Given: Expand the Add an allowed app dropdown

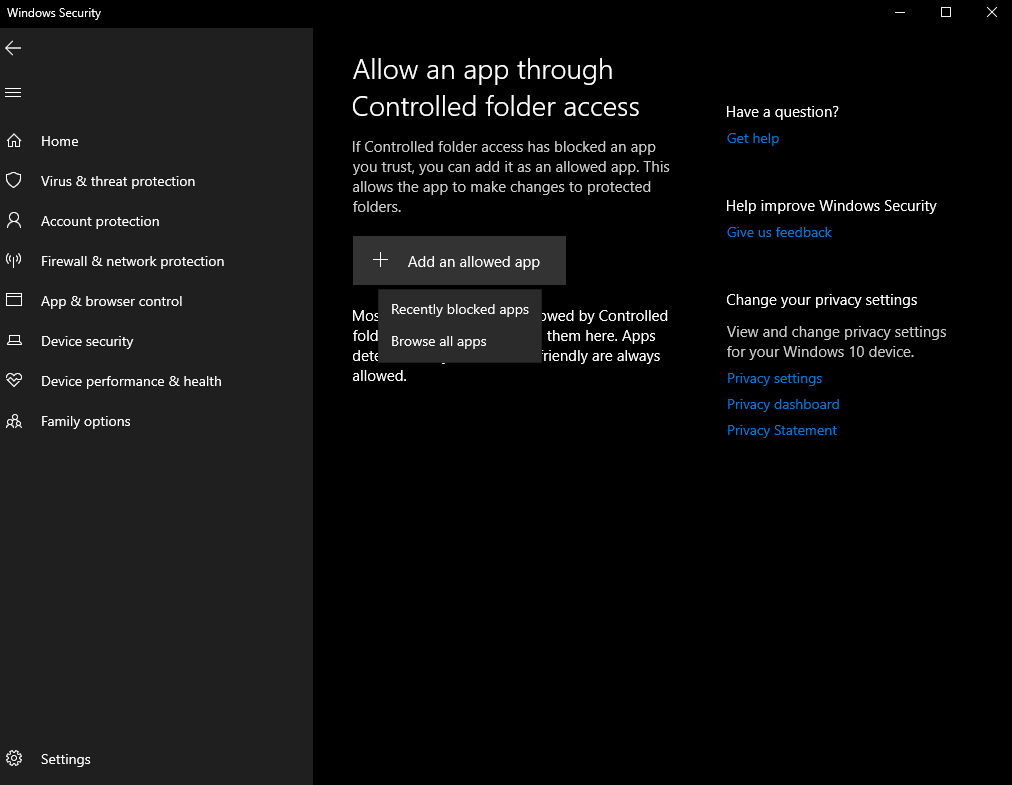Looking at the screenshot, I should (x=459, y=260).
